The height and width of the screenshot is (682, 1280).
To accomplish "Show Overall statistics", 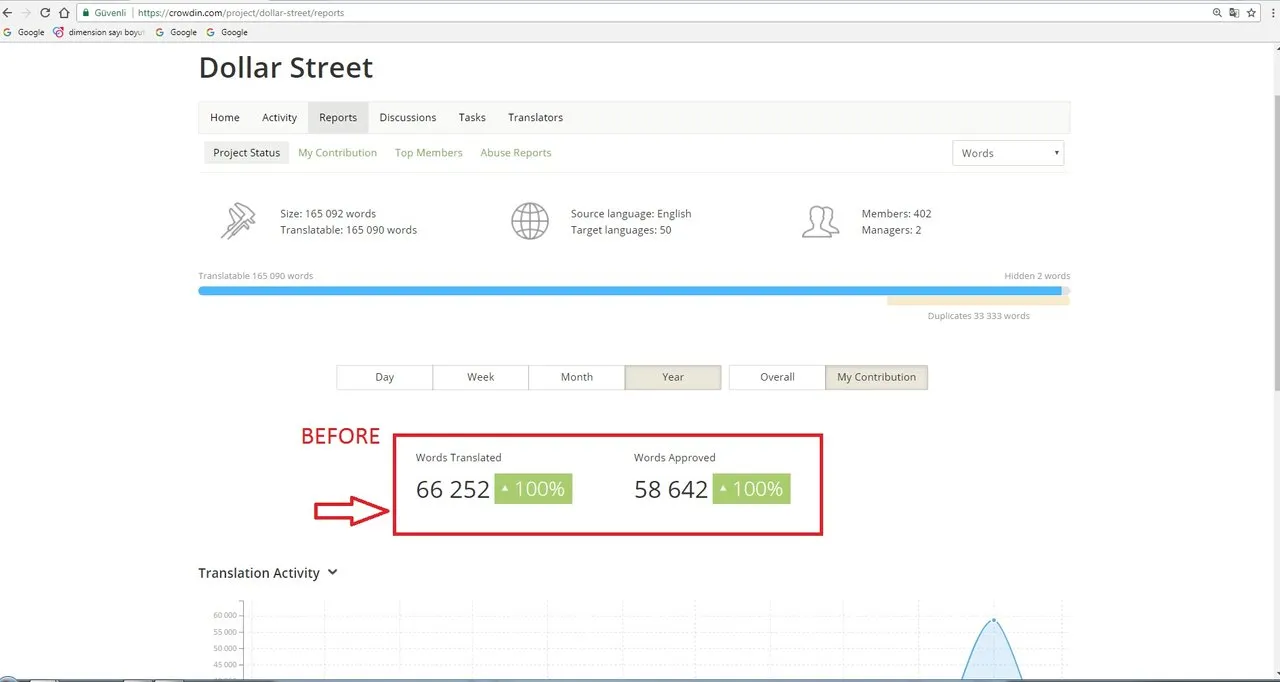I will pyautogui.click(x=777, y=377).
